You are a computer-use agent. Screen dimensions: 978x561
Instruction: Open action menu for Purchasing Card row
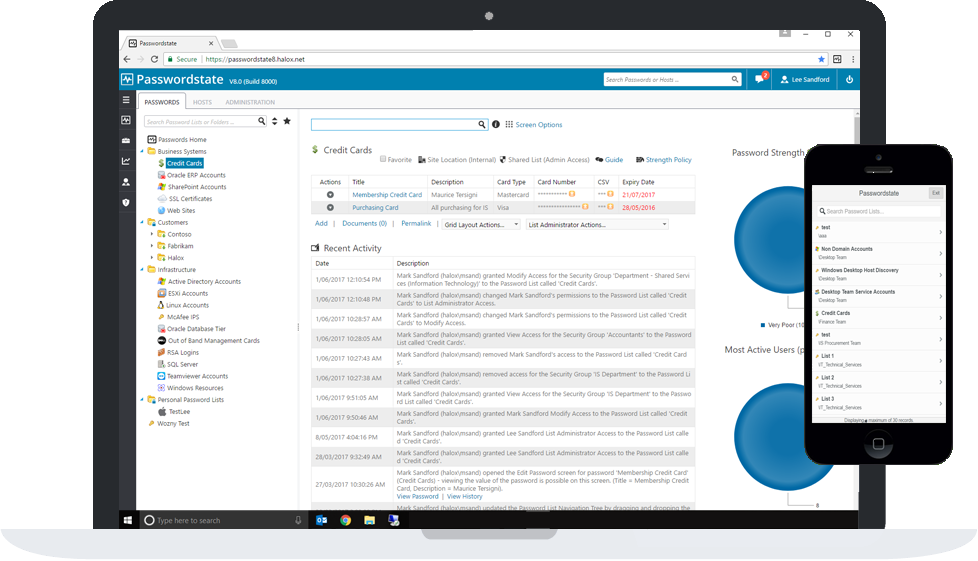[x=330, y=207]
